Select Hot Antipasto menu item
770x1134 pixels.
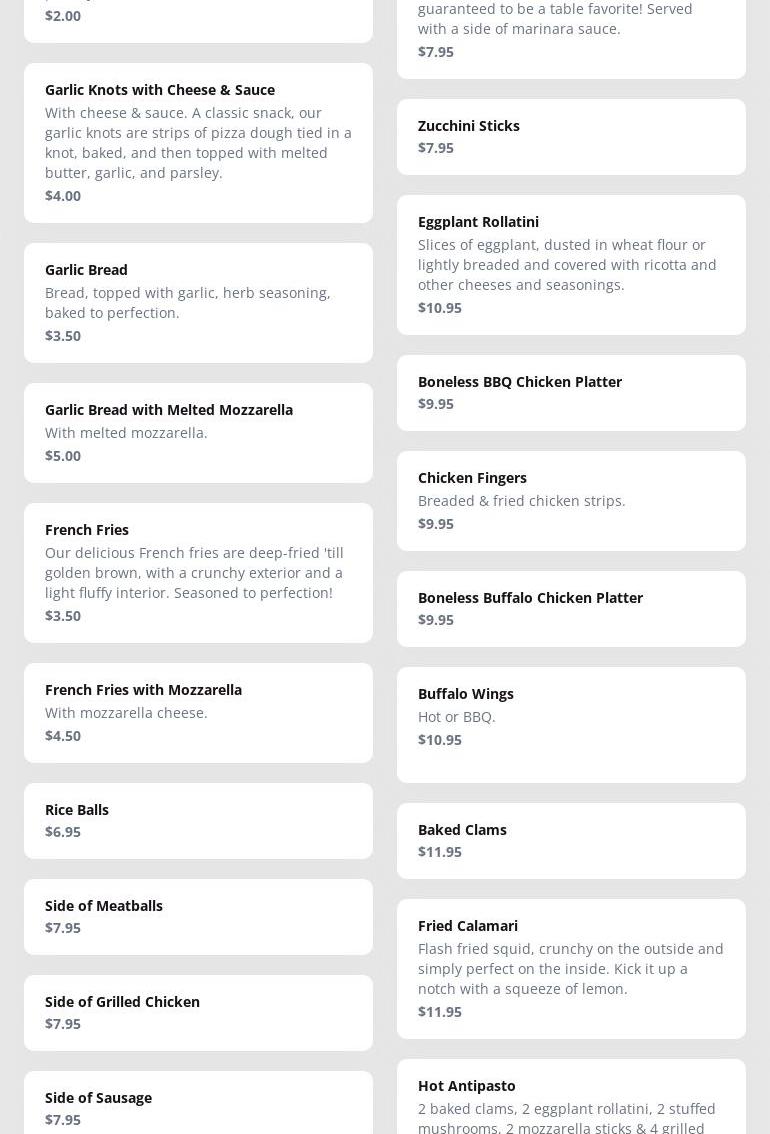pyautogui.click(x=571, y=1096)
